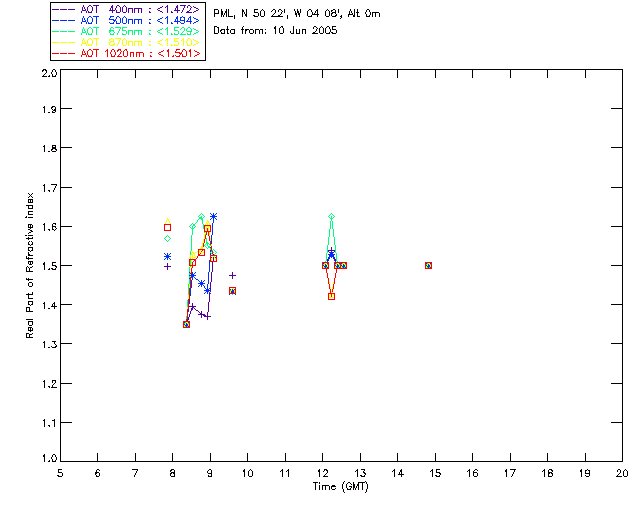Click the blue dashed line sample in legend
Viewport: 640px width, 512px height.
point(64,20)
